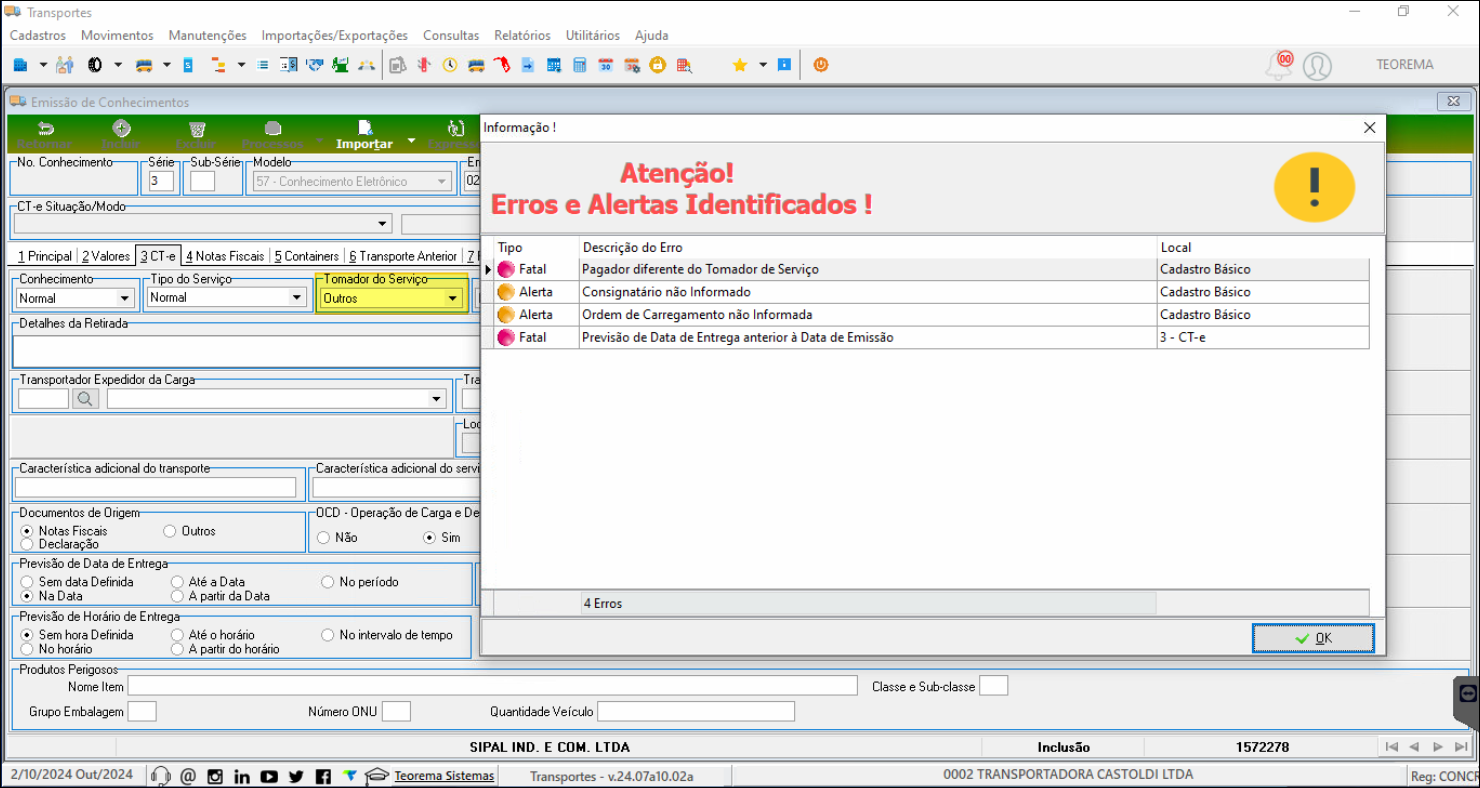The width and height of the screenshot is (1480, 788).
Task: Go to last record navigation button
Action: (x=1462, y=747)
